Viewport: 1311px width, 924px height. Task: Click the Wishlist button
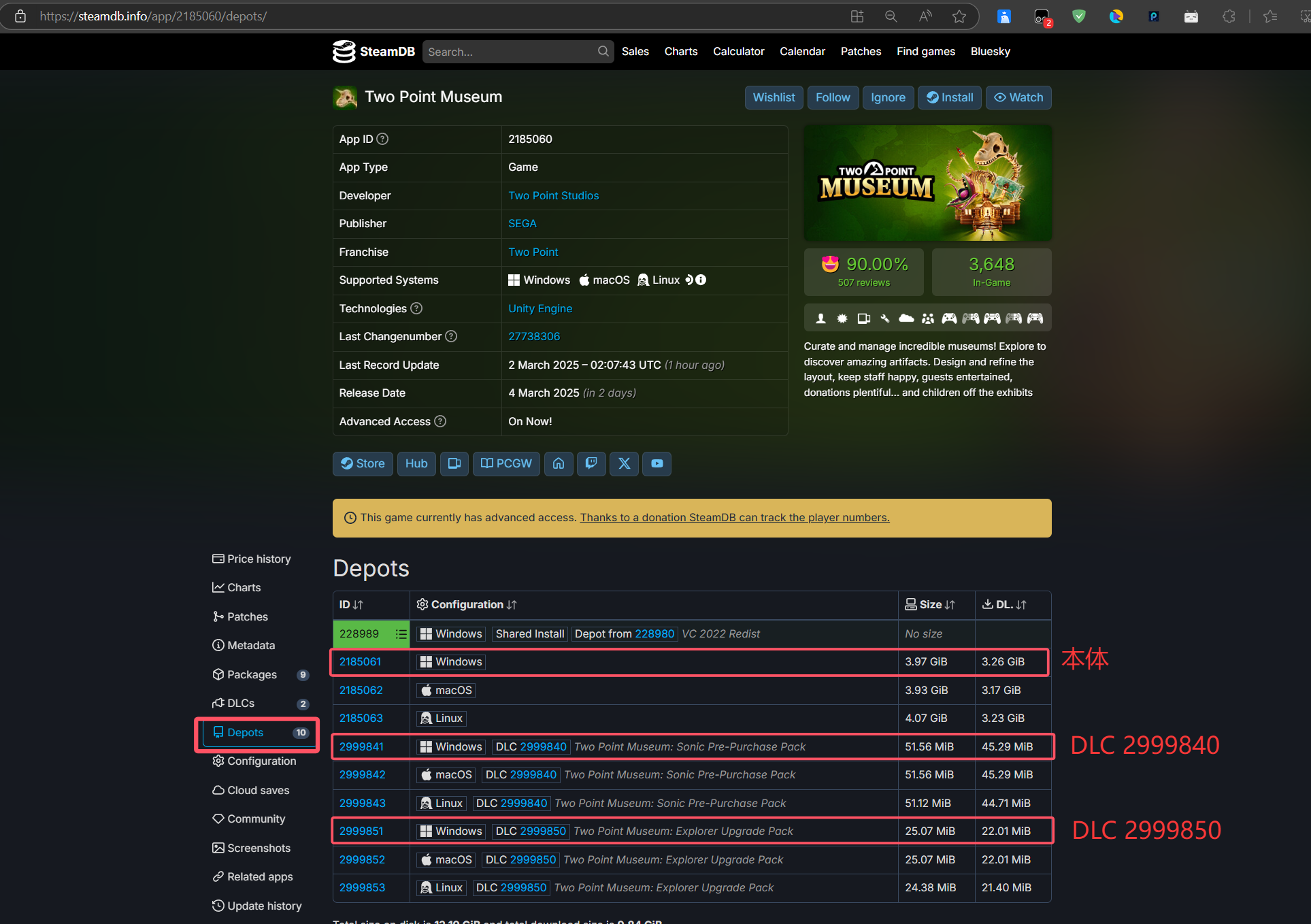click(x=774, y=97)
